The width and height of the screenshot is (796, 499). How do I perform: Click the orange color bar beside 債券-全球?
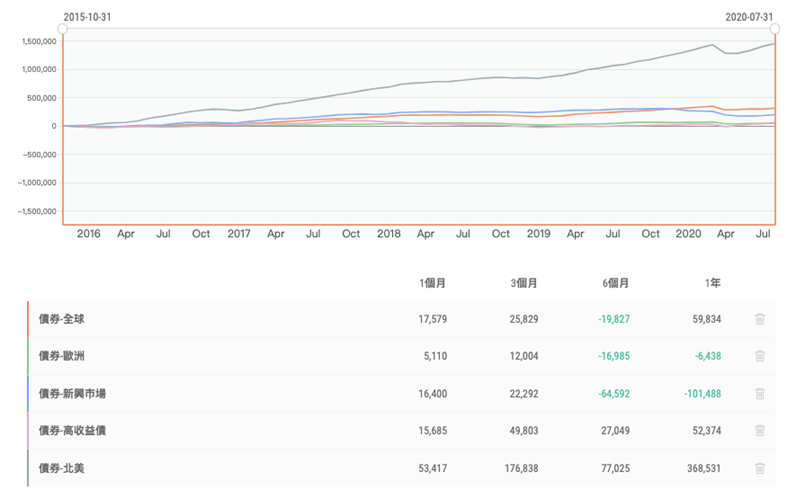28,319
